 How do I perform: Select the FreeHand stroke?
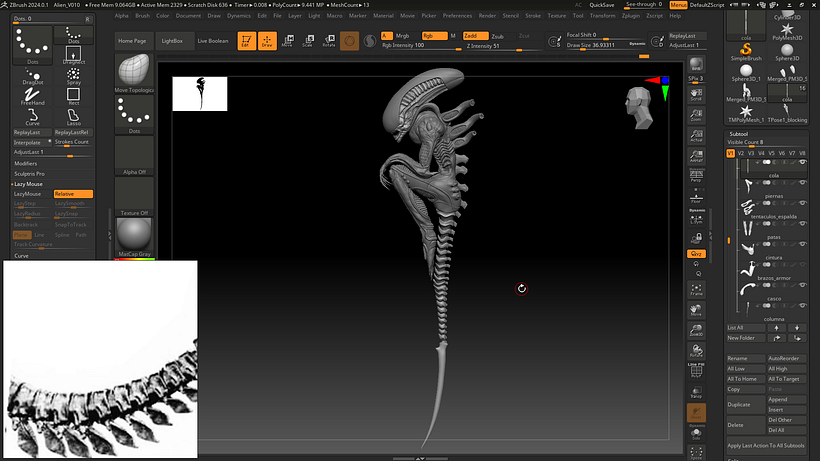pyautogui.click(x=32, y=96)
